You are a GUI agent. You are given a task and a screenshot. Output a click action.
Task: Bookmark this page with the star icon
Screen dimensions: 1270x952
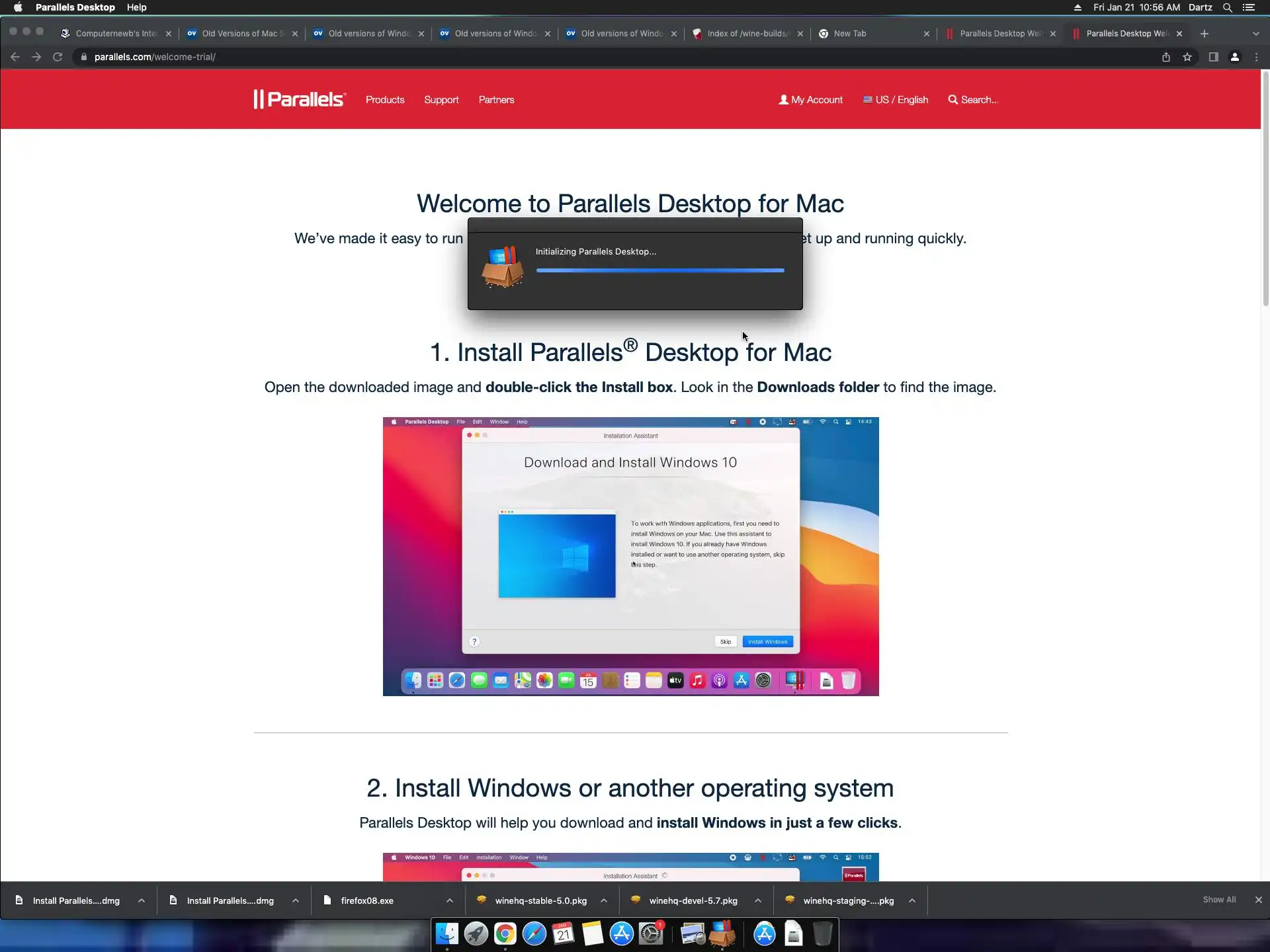click(x=1187, y=57)
